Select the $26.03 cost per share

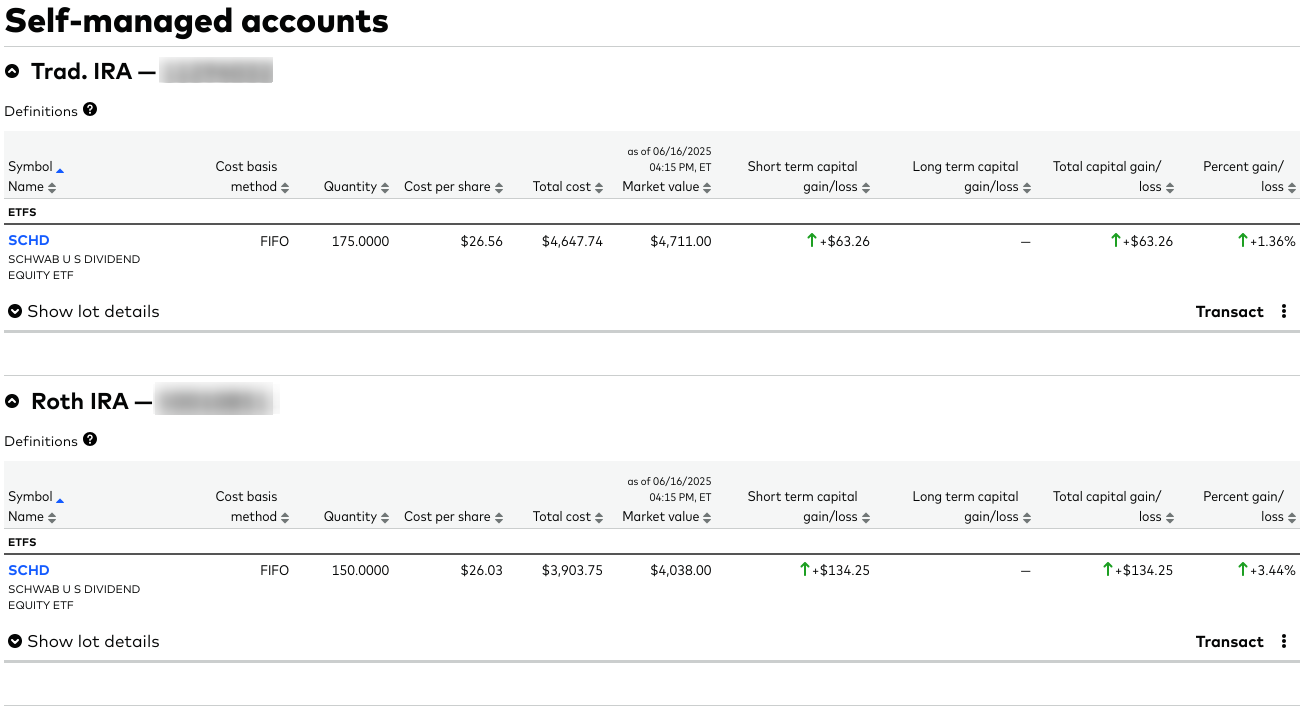coord(482,571)
